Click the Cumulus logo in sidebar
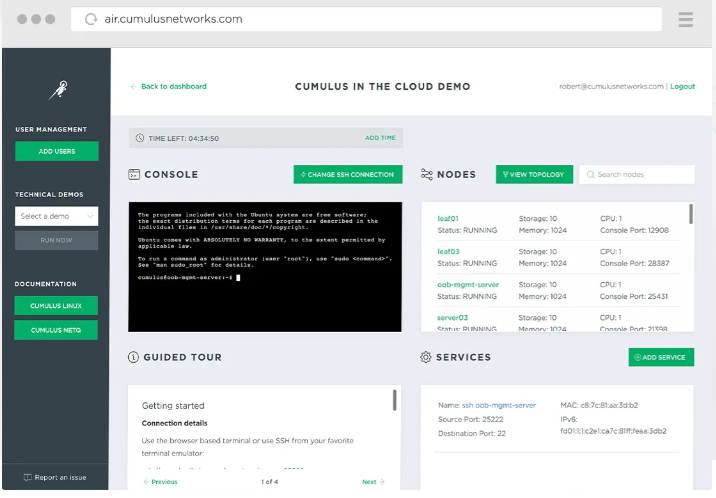The height and width of the screenshot is (498, 716). click(x=56, y=90)
